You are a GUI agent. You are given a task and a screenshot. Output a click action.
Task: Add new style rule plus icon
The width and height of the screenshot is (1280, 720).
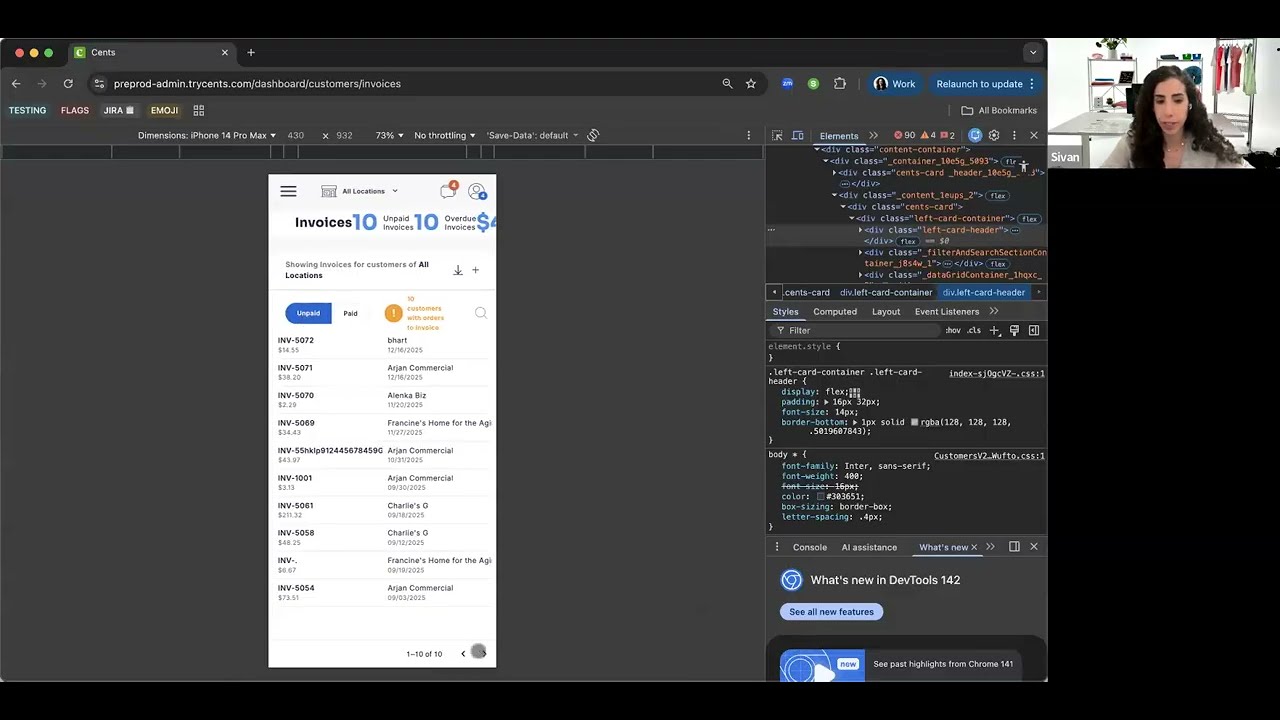[994, 330]
